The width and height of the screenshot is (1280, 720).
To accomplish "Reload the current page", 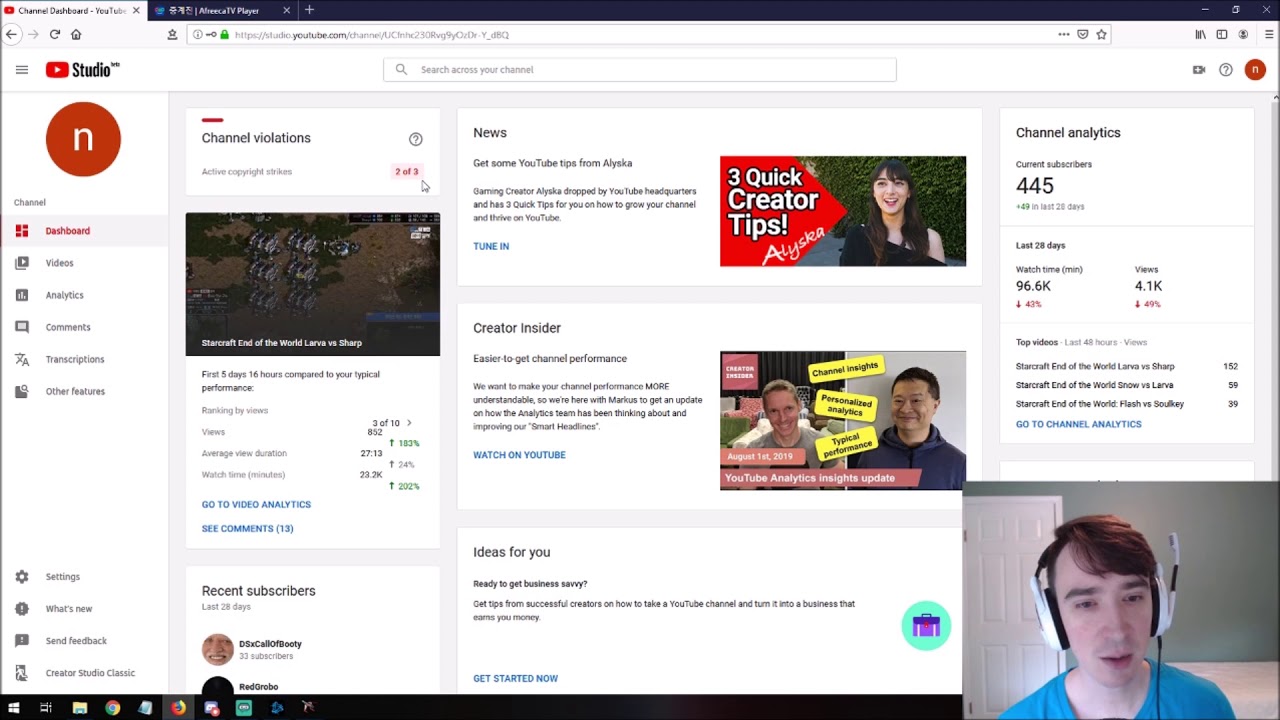I will [x=54, y=34].
